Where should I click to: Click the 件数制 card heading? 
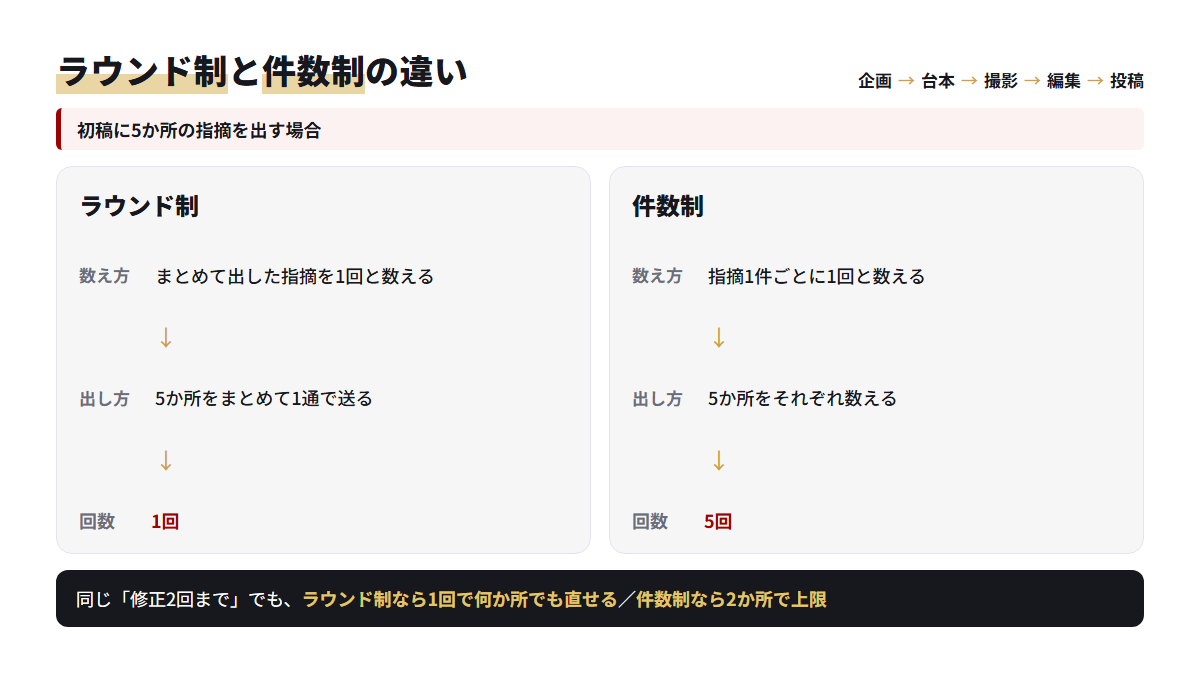668,207
